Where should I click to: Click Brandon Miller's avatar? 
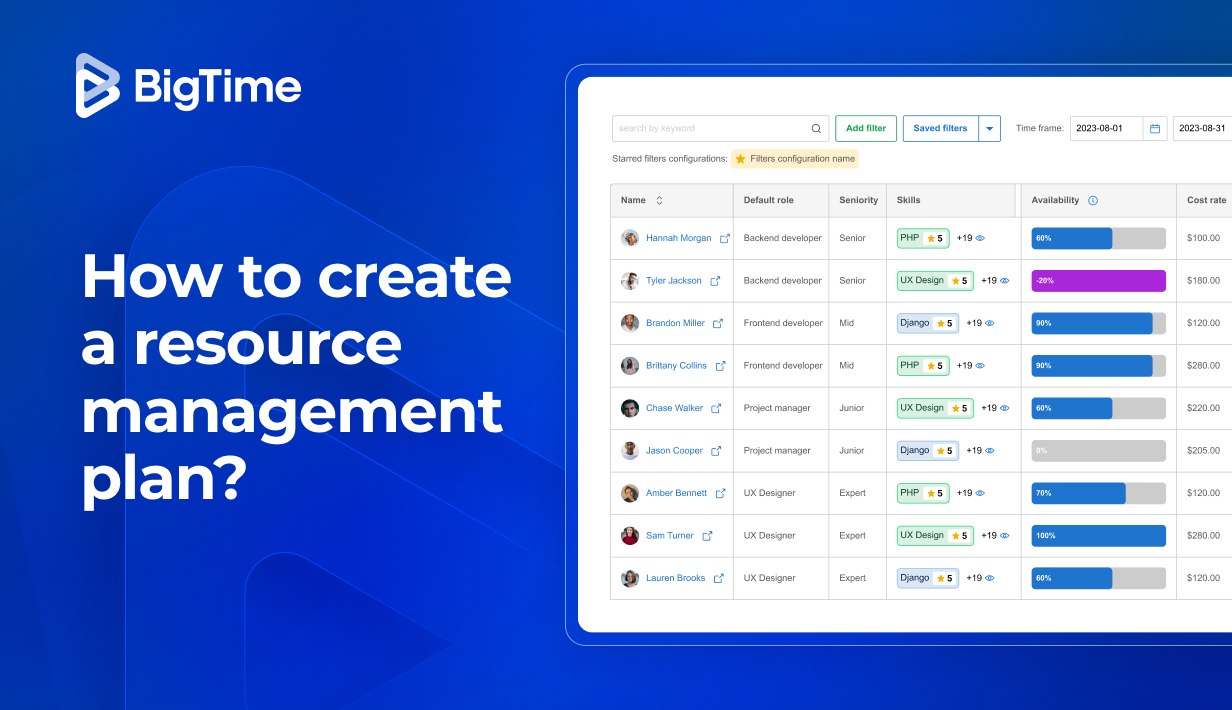[x=630, y=323]
